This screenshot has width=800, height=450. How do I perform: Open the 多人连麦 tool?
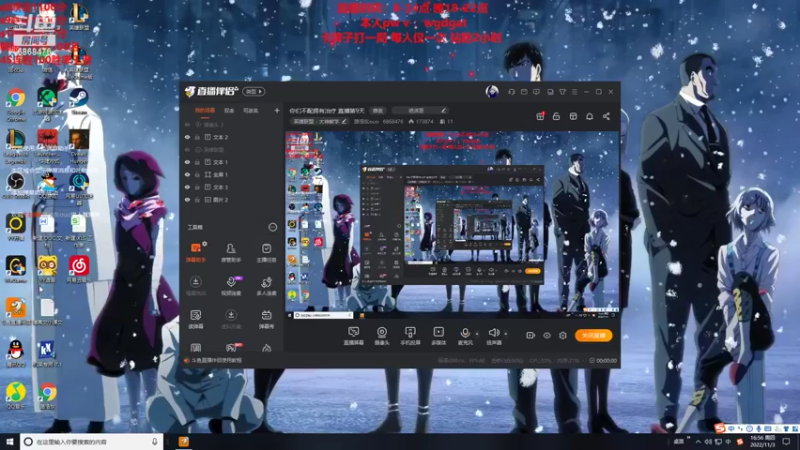click(x=266, y=286)
